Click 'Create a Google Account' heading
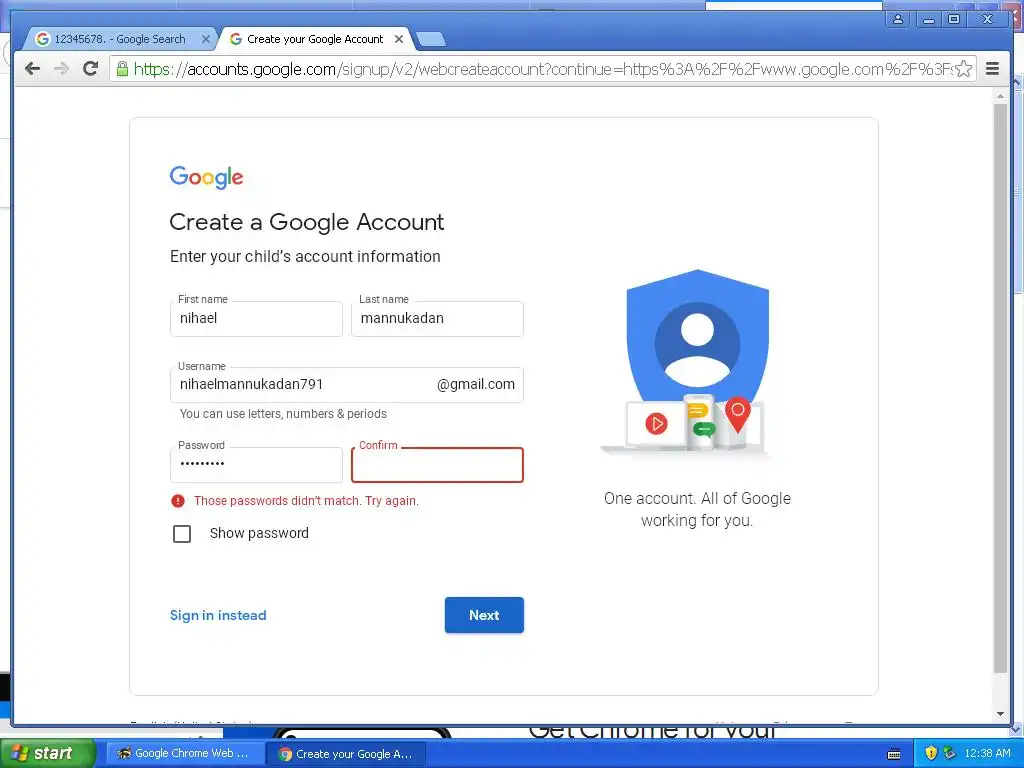Viewport: 1024px width, 768px height. (306, 222)
